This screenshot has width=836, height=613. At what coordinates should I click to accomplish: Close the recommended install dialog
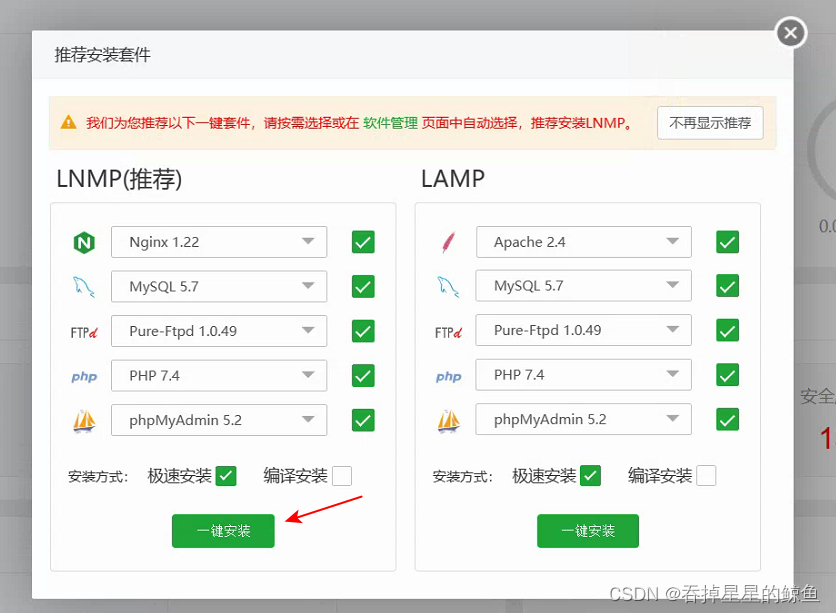pyautogui.click(x=791, y=33)
